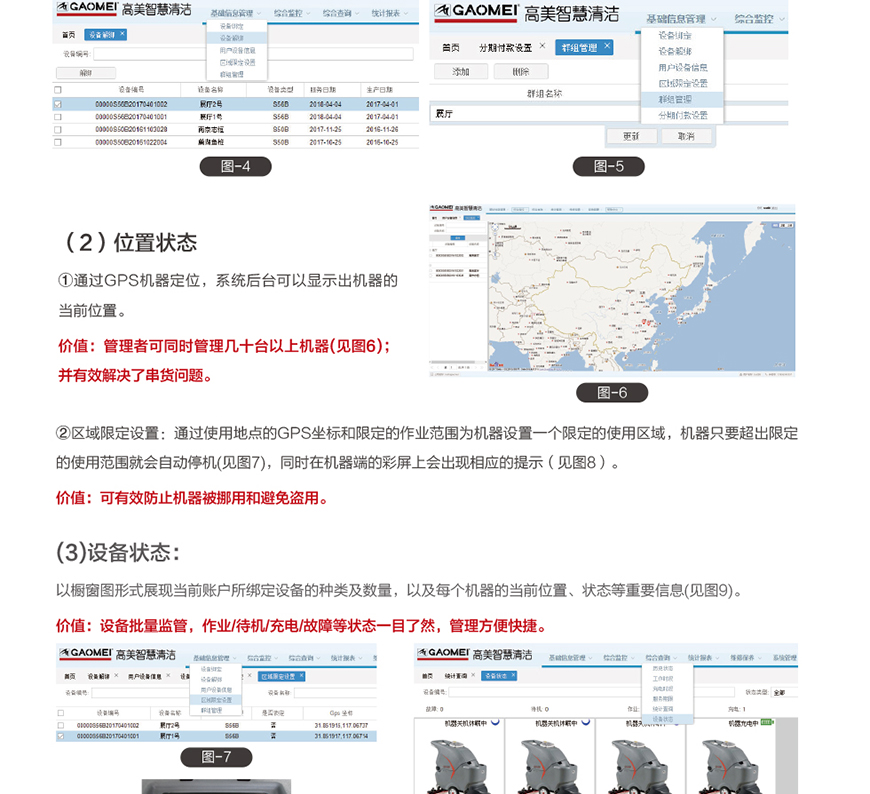Switch to 首页 tab in Figure 4
The image size is (870, 794).
[68, 34]
